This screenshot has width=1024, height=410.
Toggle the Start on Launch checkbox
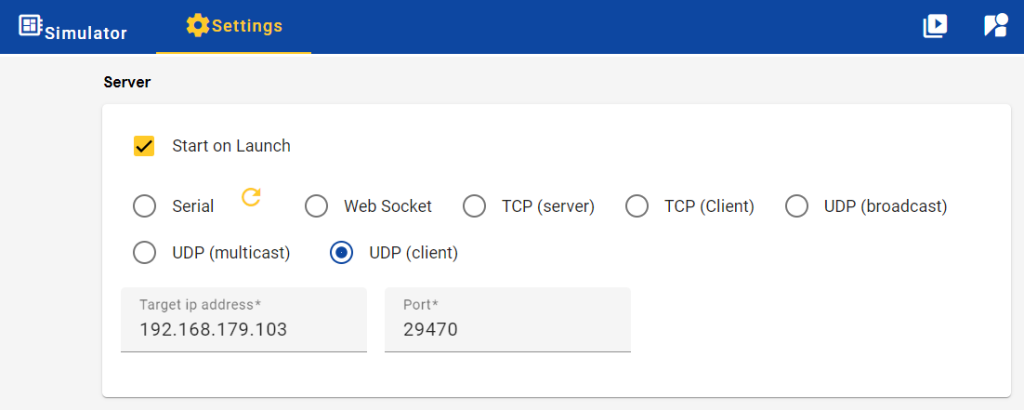click(144, 146)
